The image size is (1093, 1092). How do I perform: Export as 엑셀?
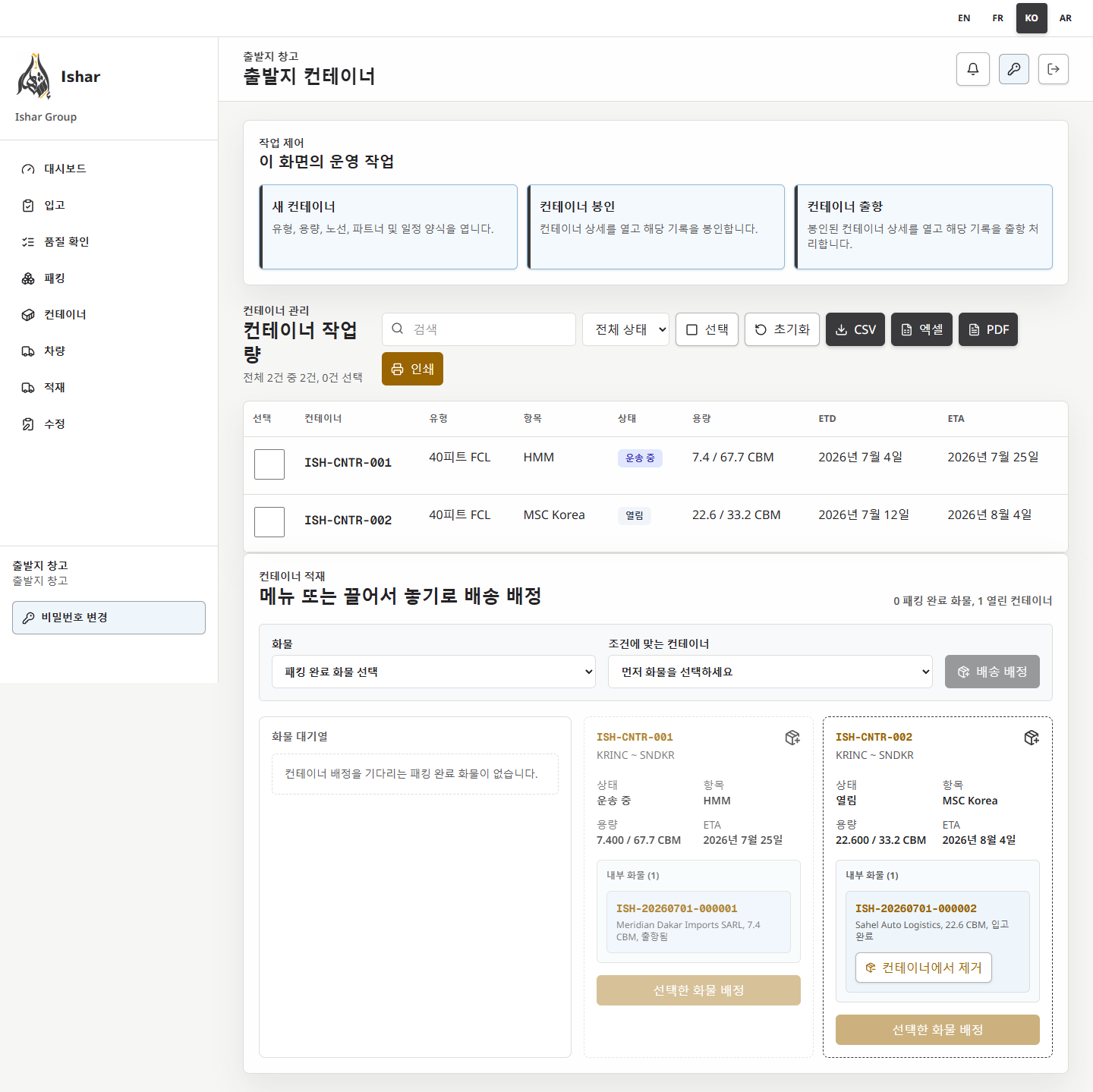coord(921,329)
